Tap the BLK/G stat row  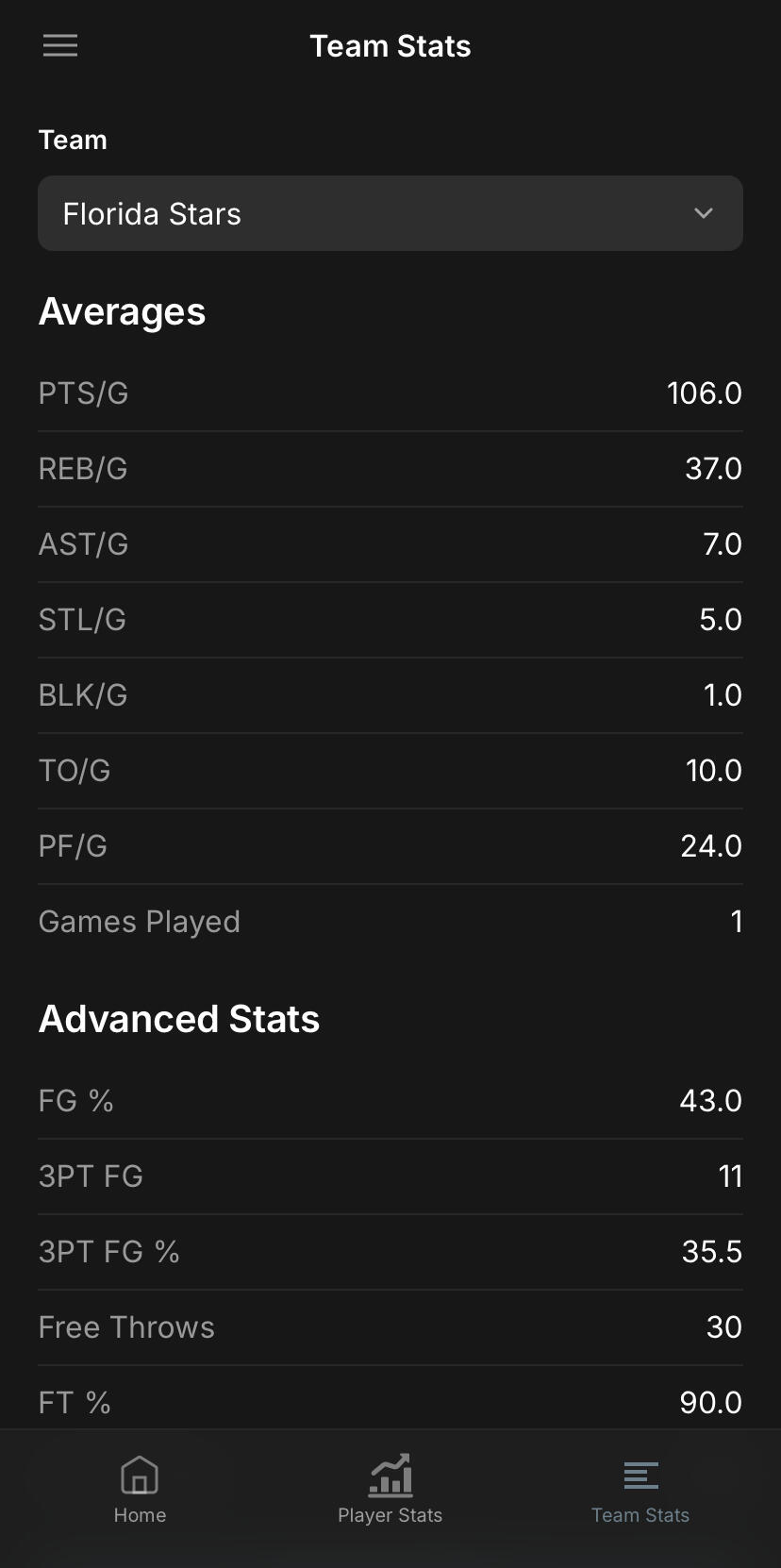(390, 695)
